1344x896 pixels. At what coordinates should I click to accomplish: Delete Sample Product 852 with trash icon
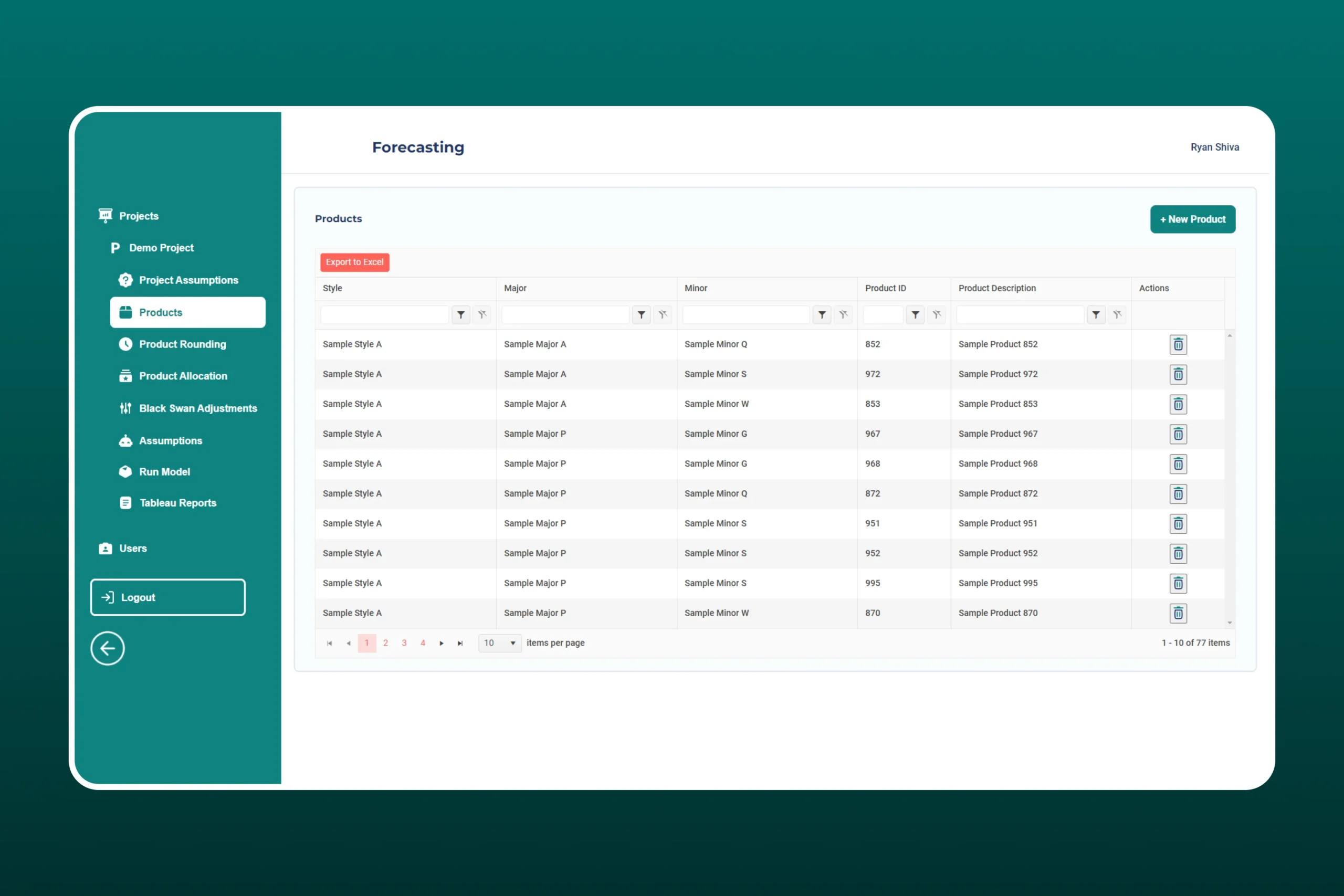tap(1178, 344)
